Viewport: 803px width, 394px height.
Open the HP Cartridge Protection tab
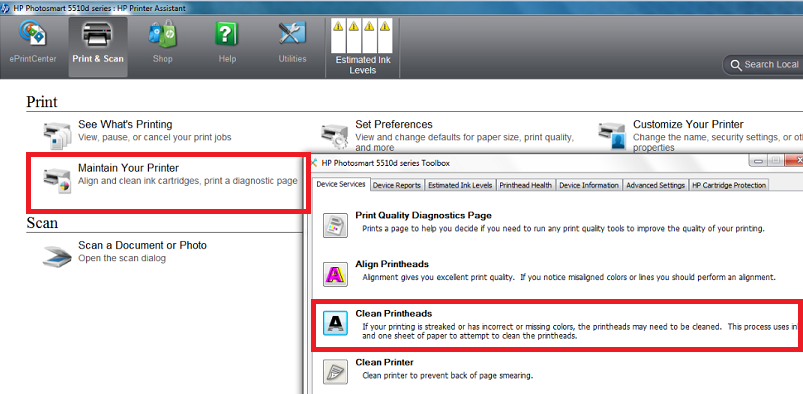[729, 185]
